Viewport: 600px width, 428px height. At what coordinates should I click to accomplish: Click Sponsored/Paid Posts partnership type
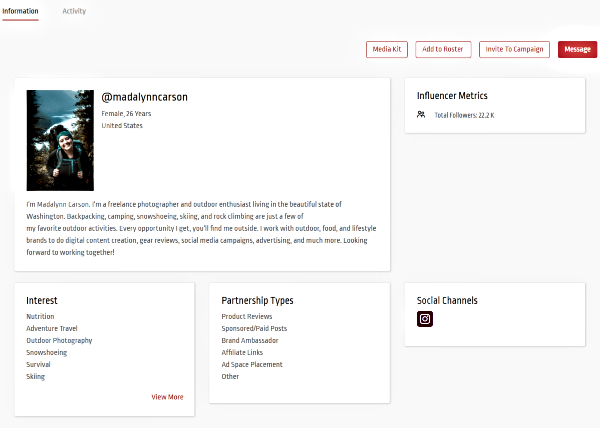click(254, 328)
